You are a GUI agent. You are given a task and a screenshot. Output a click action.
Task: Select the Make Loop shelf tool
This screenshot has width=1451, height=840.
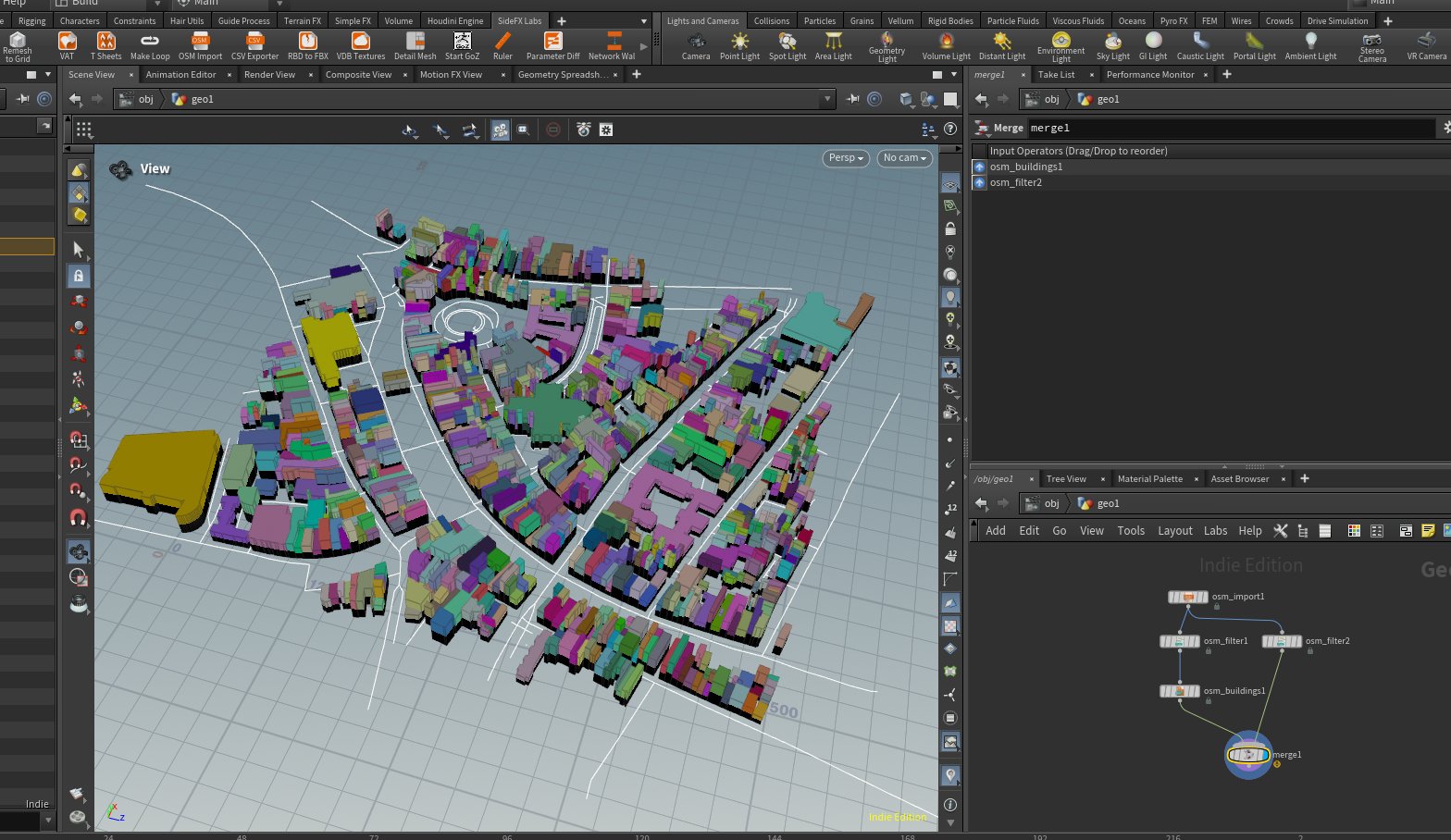click(150, 45)
